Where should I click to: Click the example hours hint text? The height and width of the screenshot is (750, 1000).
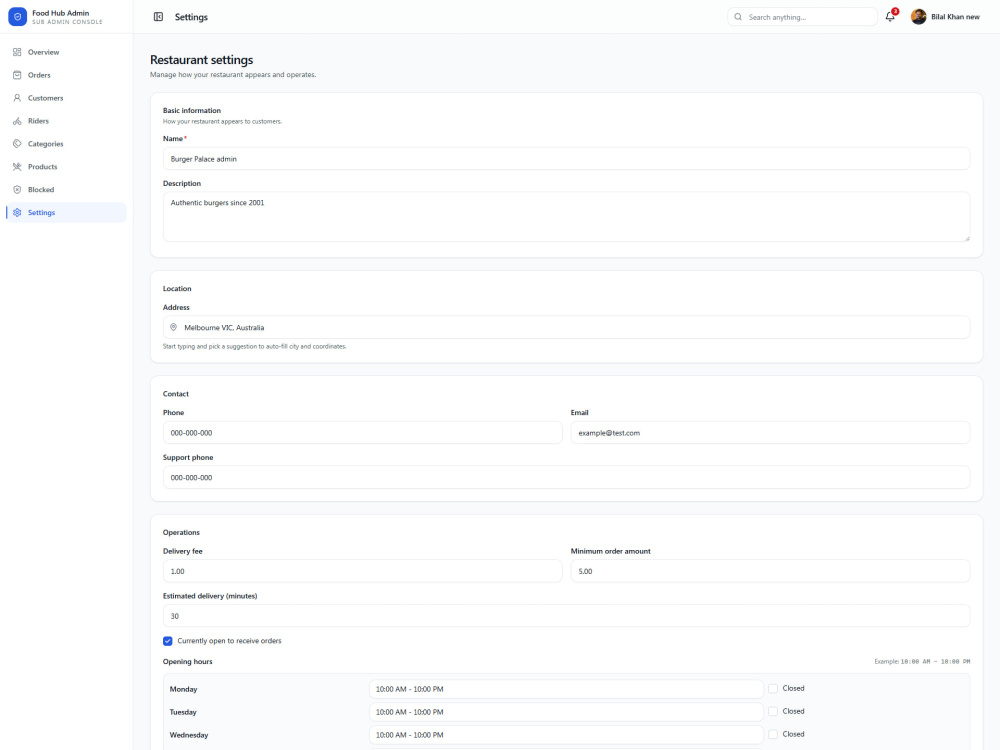click(x=922, y=661)
